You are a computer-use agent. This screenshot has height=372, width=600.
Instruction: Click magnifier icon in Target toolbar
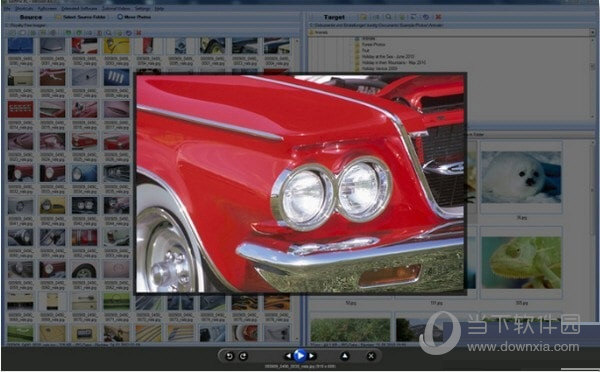click(x=388, y=17)
